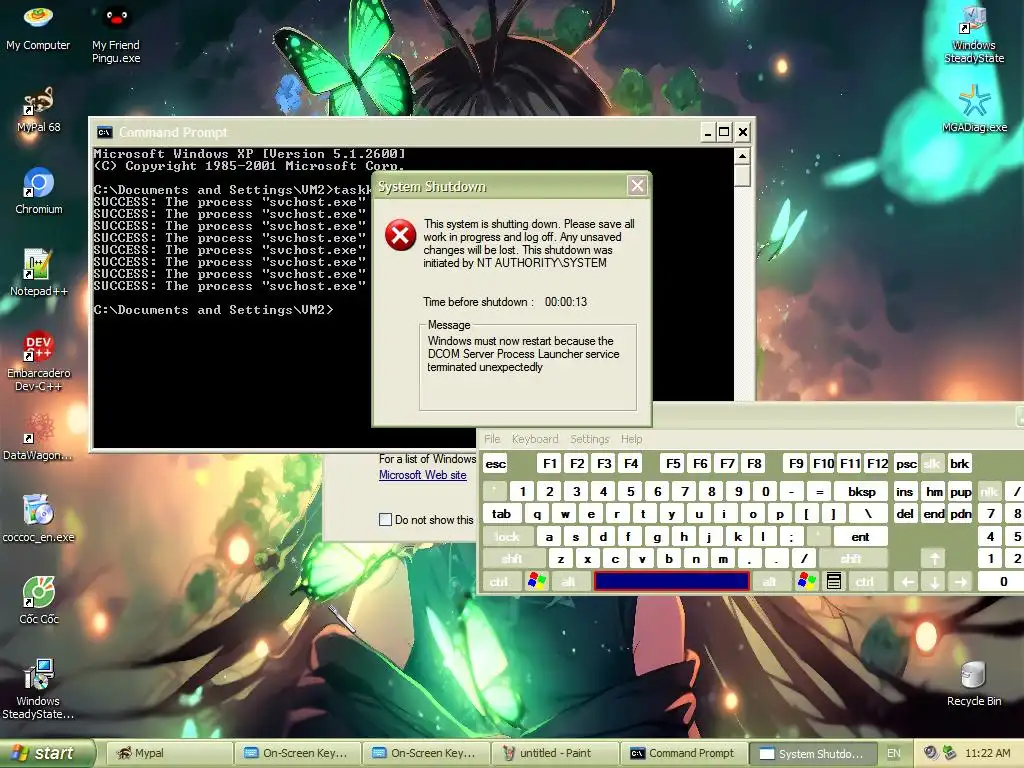Click the down arrow key on the On-Screen Keyboard

935,581
